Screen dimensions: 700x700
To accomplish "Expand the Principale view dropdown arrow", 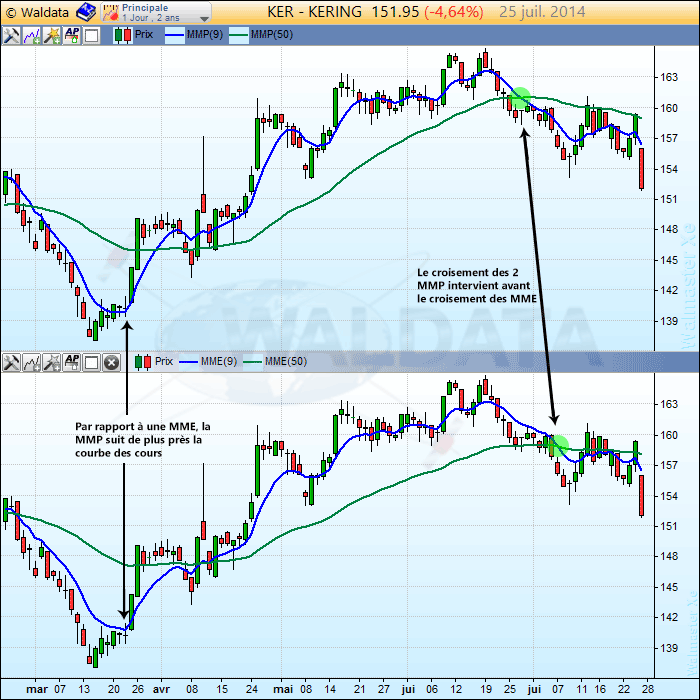I will coord(204,19).
